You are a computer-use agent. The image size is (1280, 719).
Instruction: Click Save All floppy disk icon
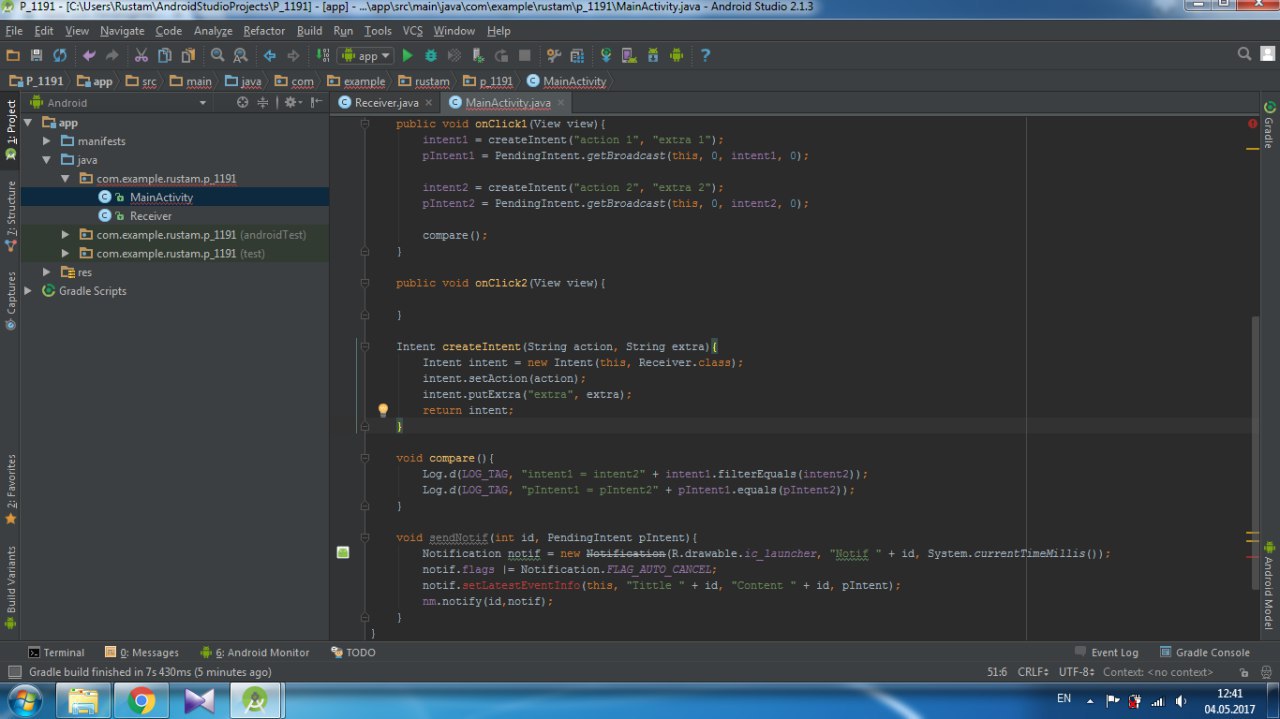[37, 56]
